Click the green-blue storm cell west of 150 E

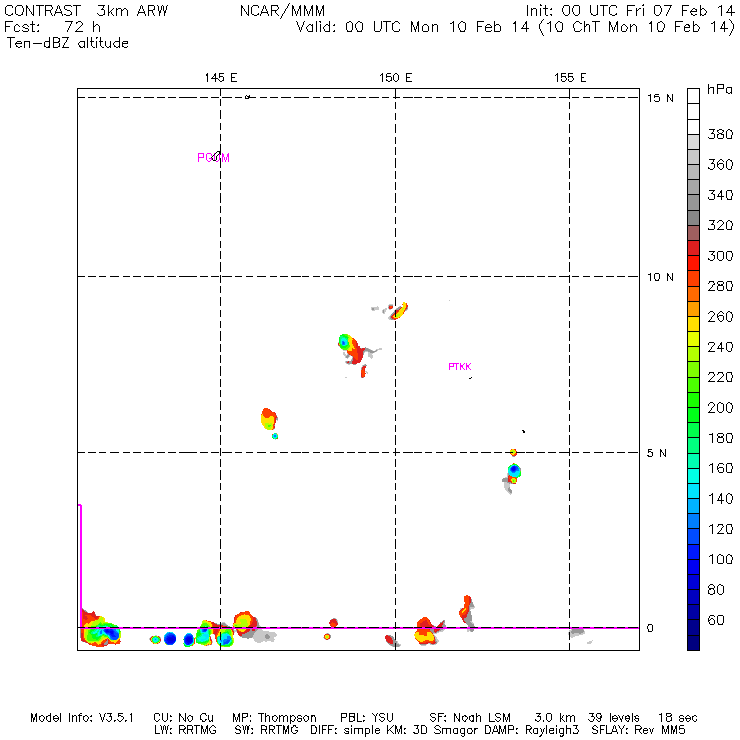click(x=351, y=349)
